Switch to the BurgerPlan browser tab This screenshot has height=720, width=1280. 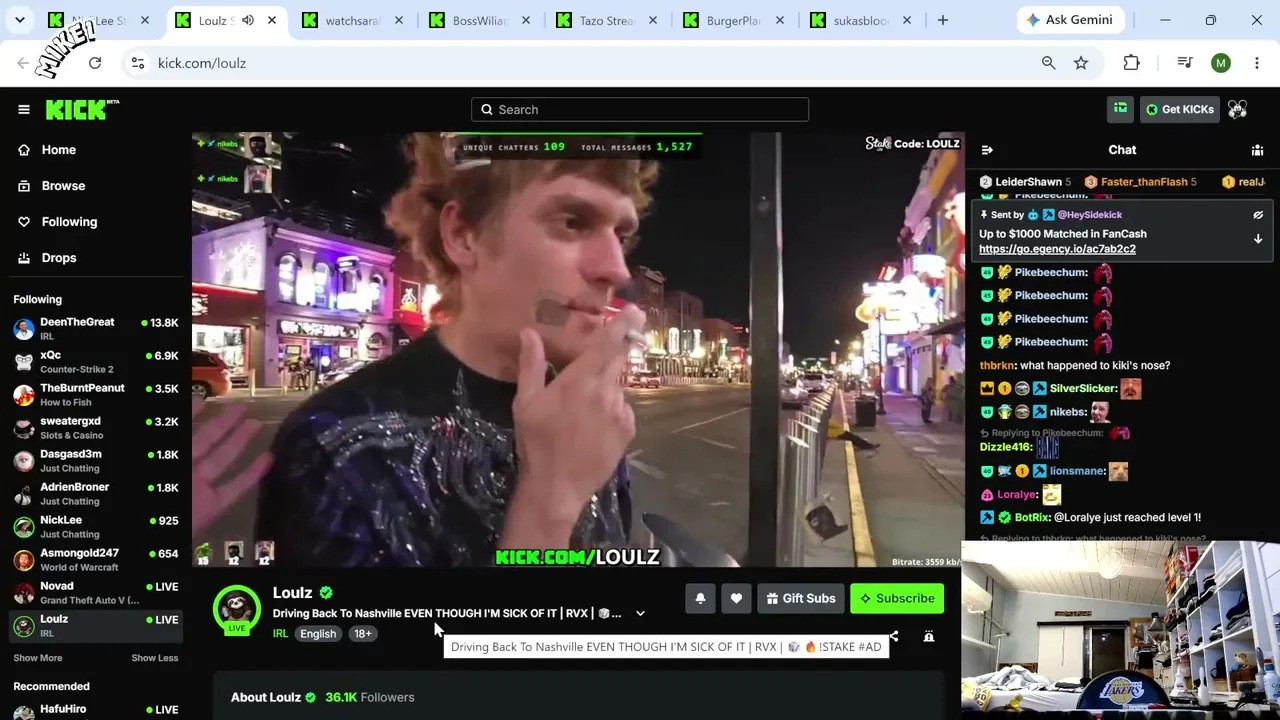pos(734,20)
